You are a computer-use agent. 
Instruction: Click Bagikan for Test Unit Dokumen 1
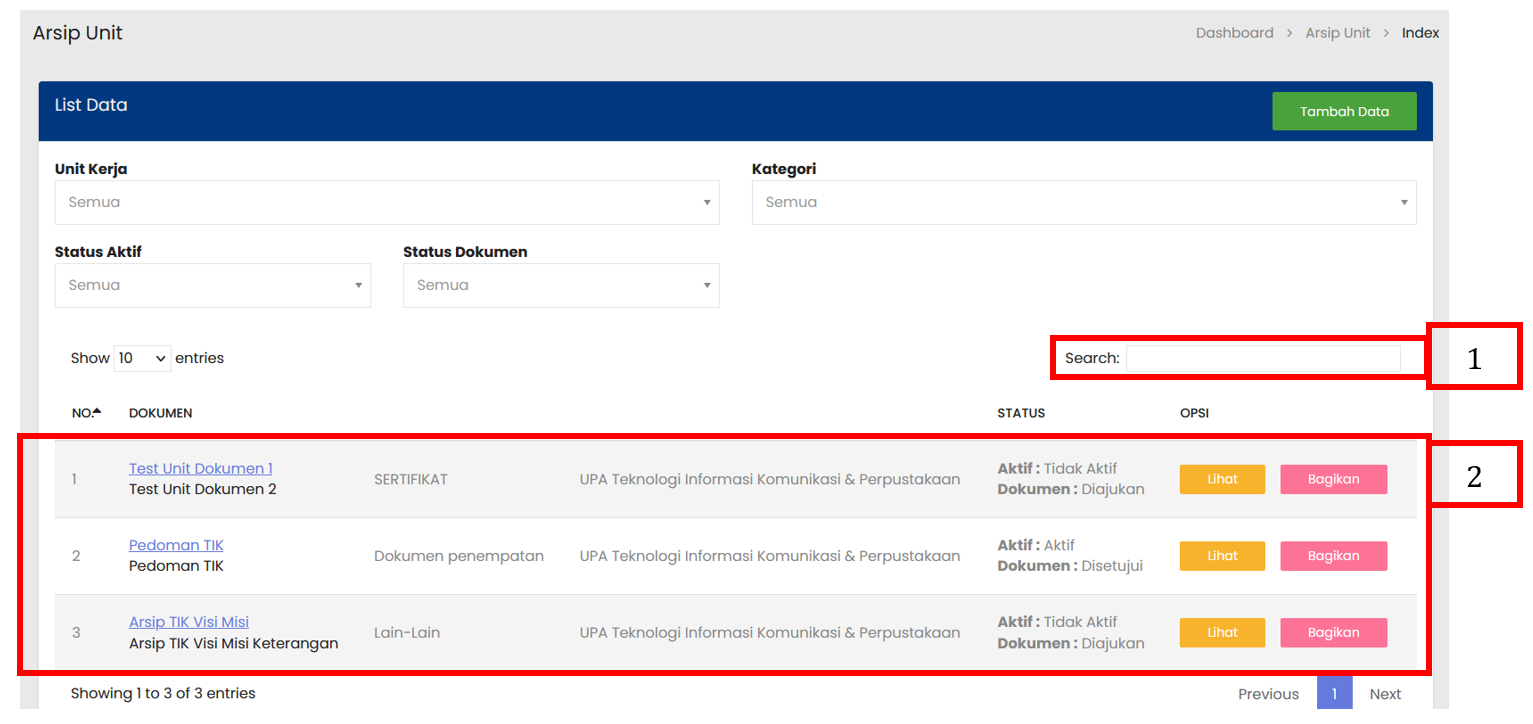[x=1333, y=479]
